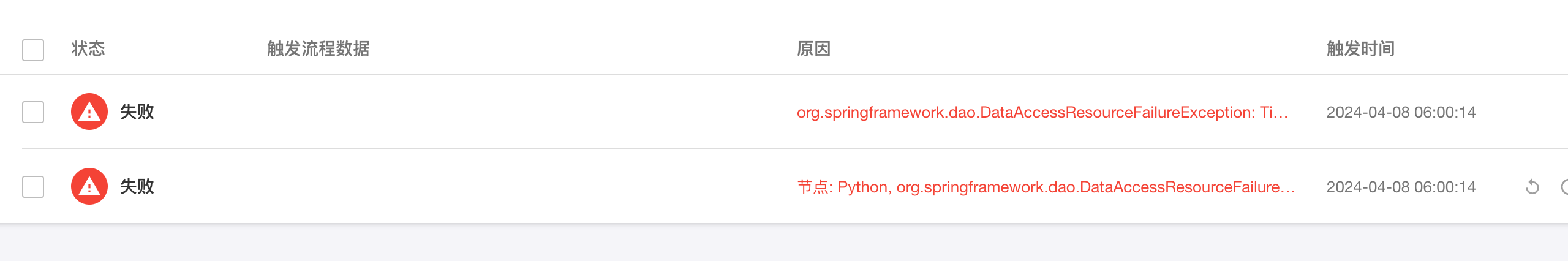Click the gray blank area below the table

click(784, 243)
